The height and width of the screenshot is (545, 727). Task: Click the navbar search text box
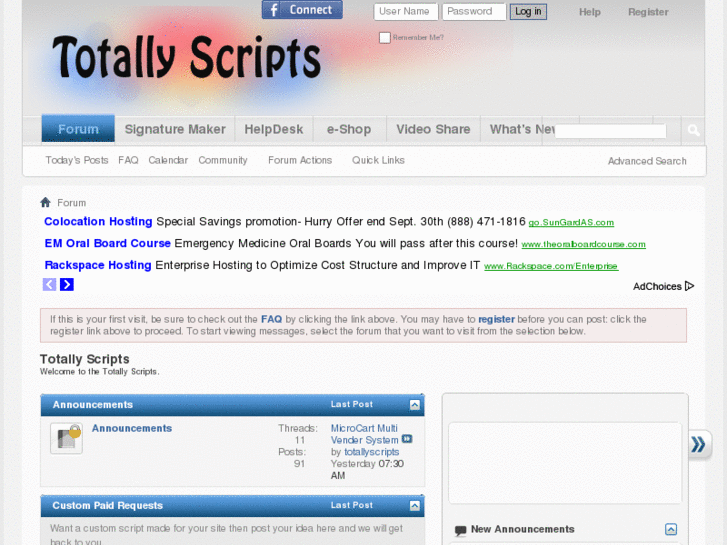[611, 131]
